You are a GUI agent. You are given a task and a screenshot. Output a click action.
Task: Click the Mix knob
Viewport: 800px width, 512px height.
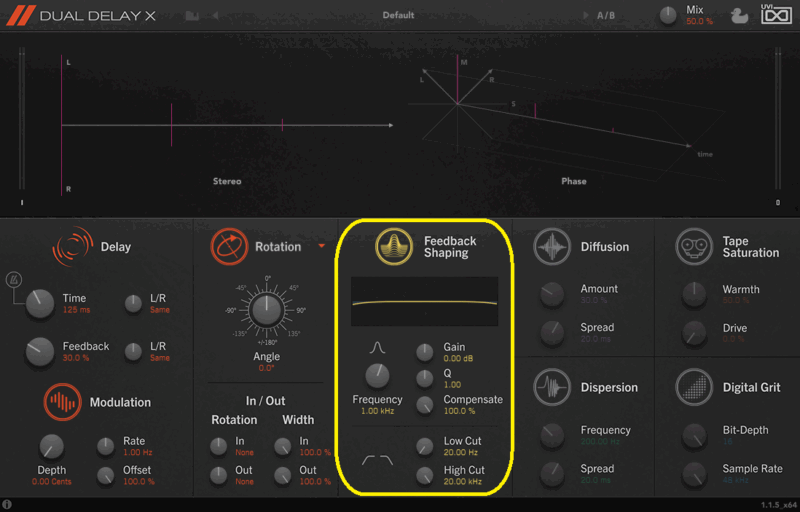668,16
